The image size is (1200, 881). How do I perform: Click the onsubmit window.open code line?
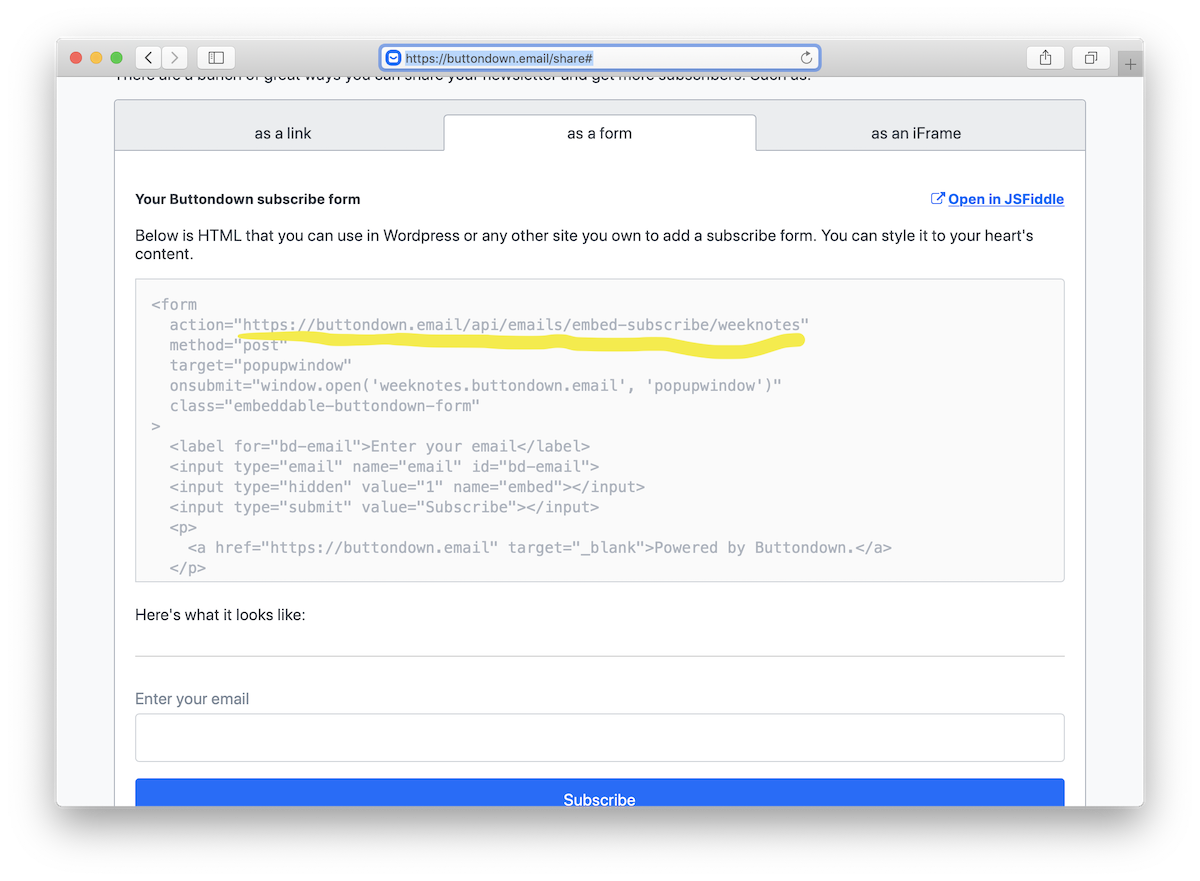coord(475,386)
